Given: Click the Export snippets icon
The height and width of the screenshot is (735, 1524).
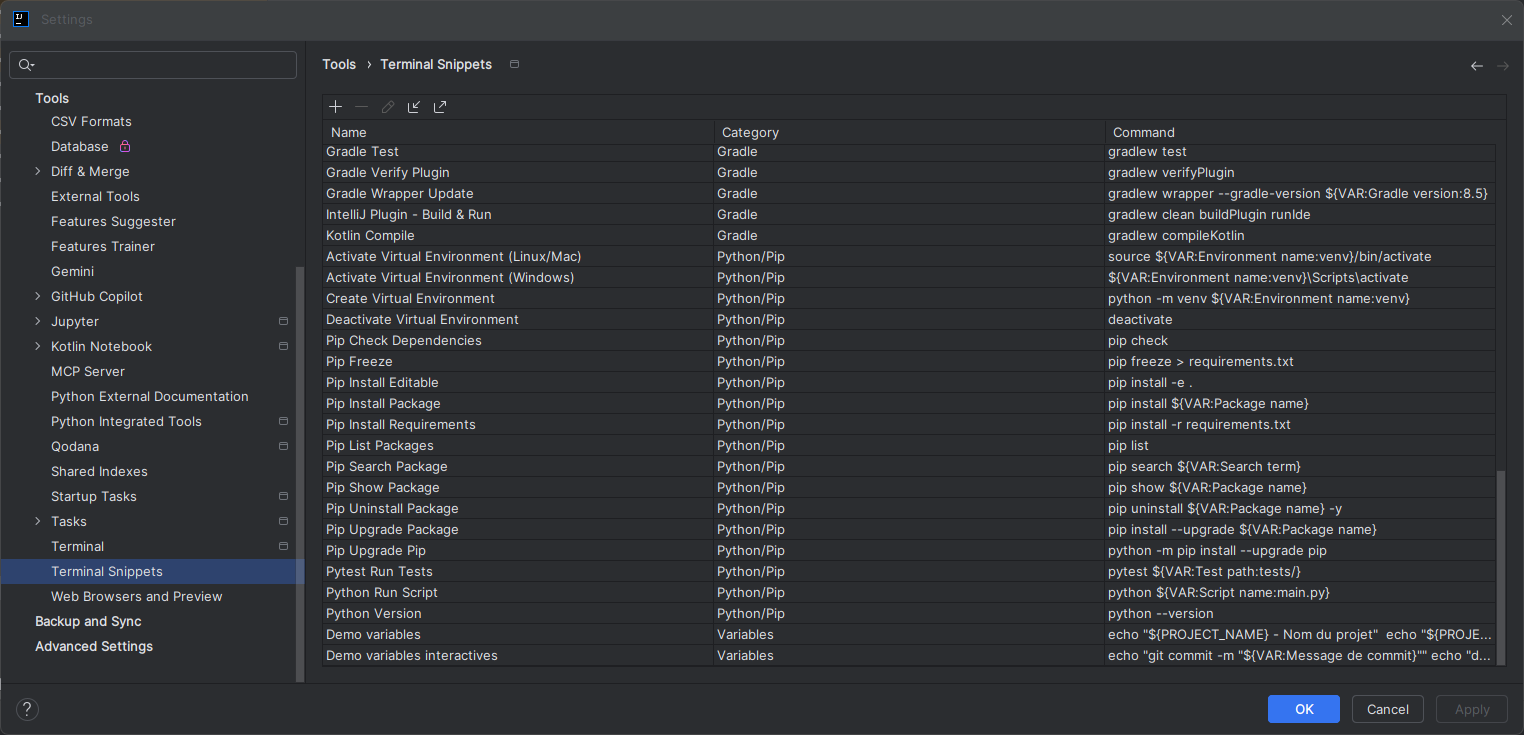Looking at the screenshot, I should click(x=440, y=107).
